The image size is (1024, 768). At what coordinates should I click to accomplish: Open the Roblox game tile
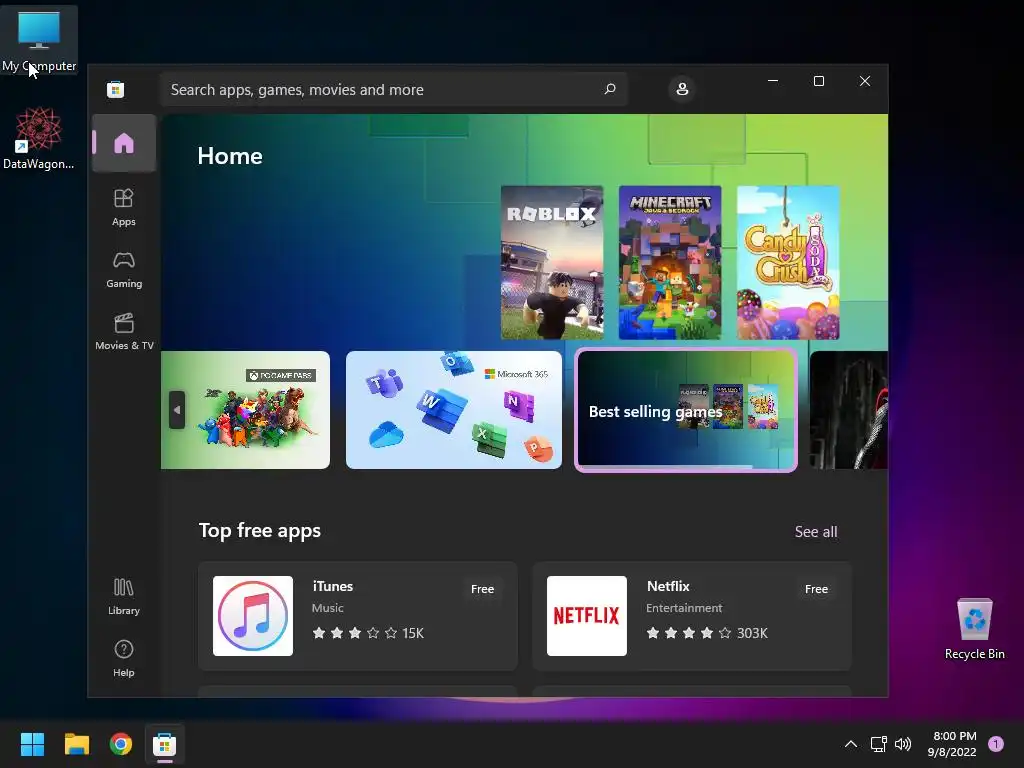pyautogui.click(x=552, y=263)
